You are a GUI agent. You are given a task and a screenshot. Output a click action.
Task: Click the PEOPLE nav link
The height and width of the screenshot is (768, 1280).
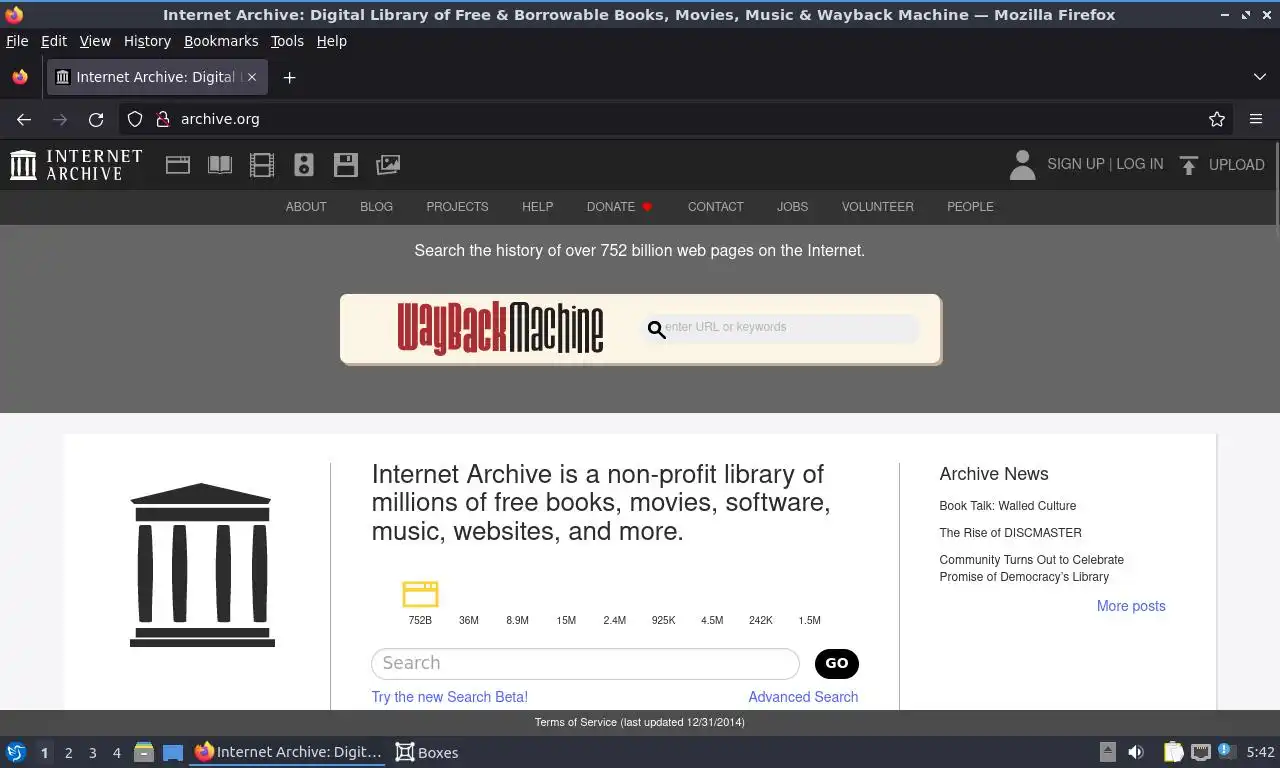(970, 207)
